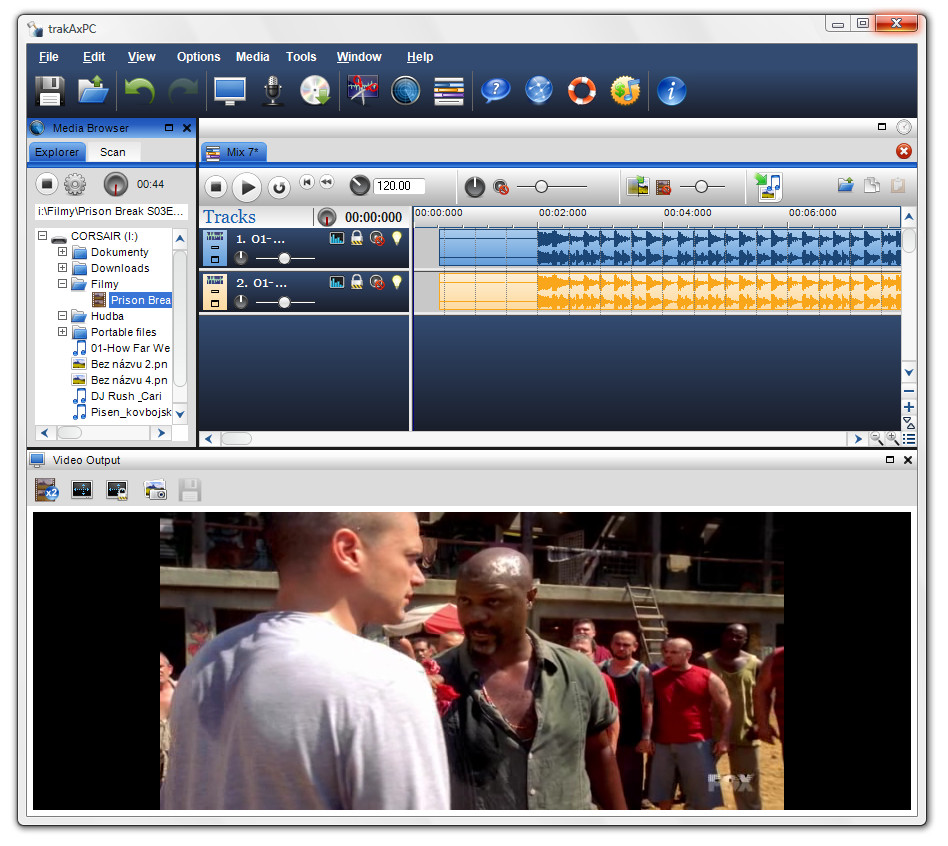Expand the Portable files folder
The image size is (948, 846).
click(x=62, y=332)
